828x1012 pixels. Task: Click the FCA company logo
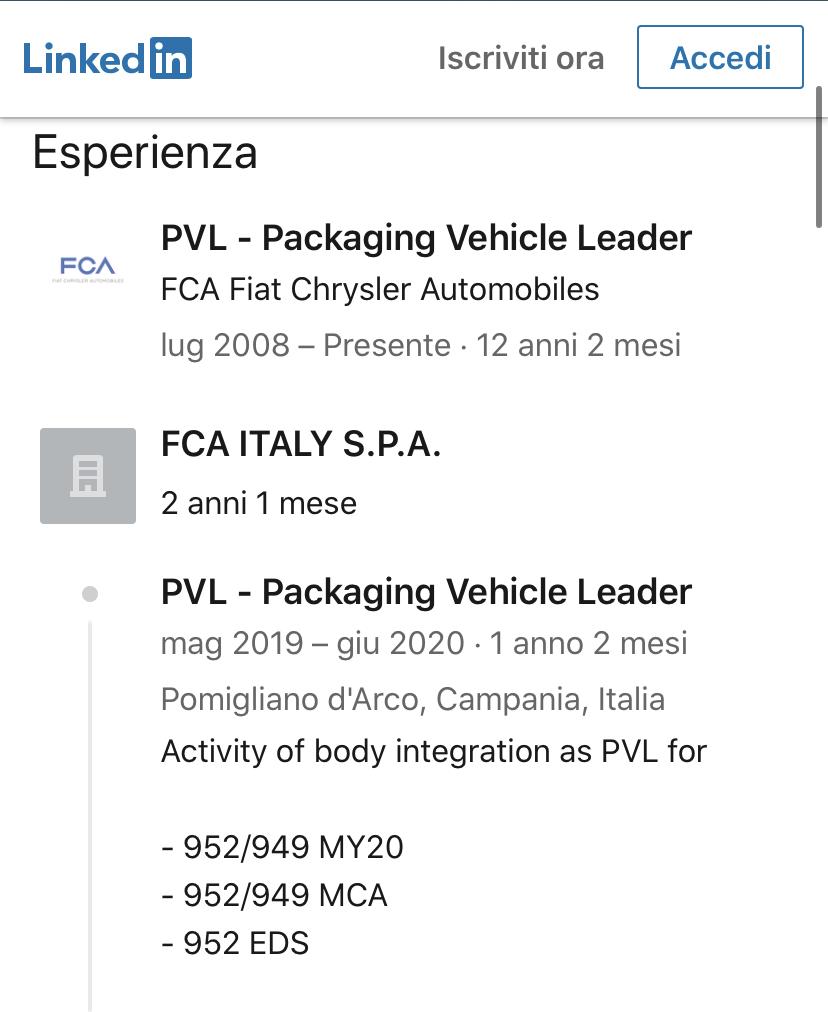pos(88,268)
